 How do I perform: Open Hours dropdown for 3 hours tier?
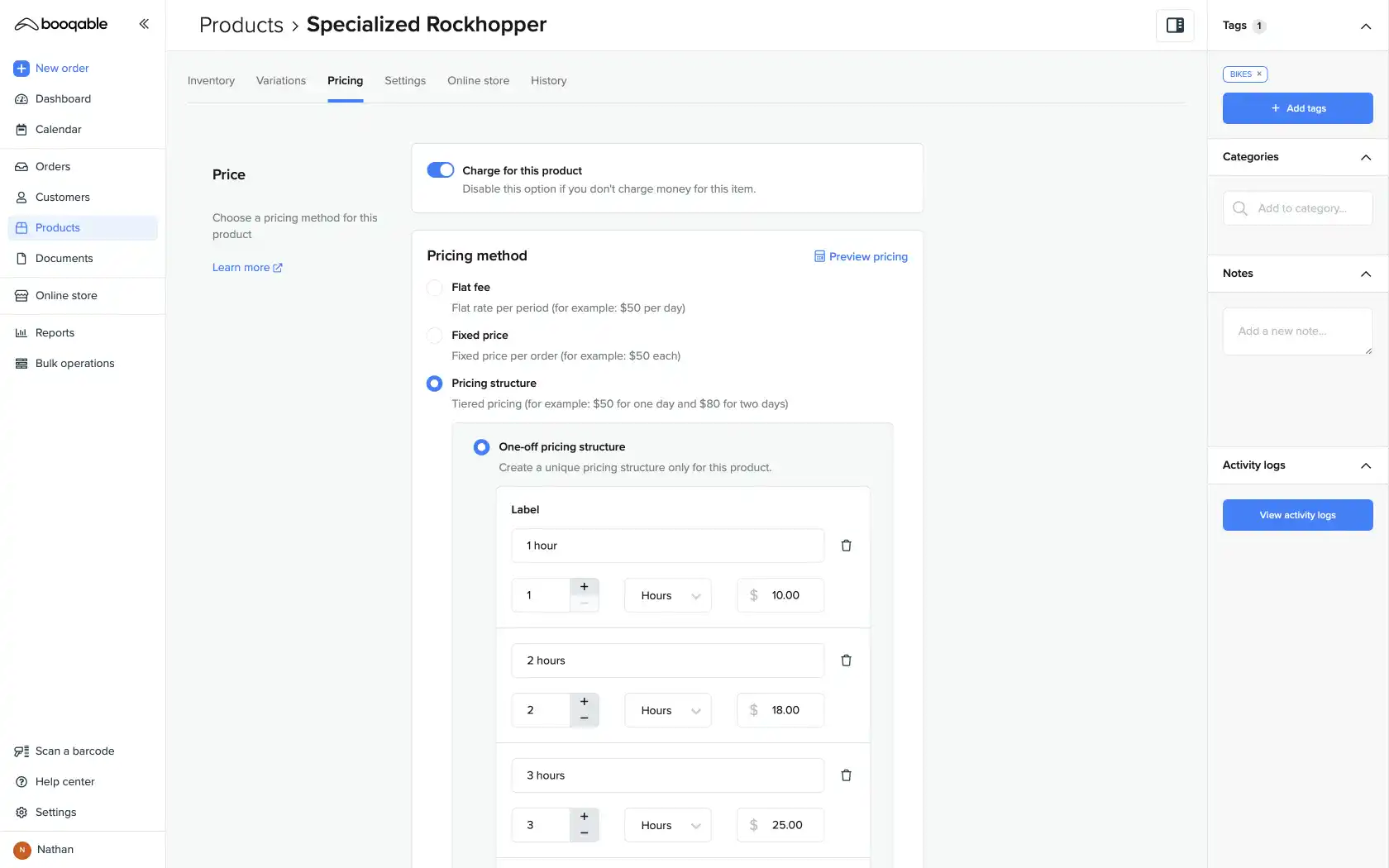(667, 825)
